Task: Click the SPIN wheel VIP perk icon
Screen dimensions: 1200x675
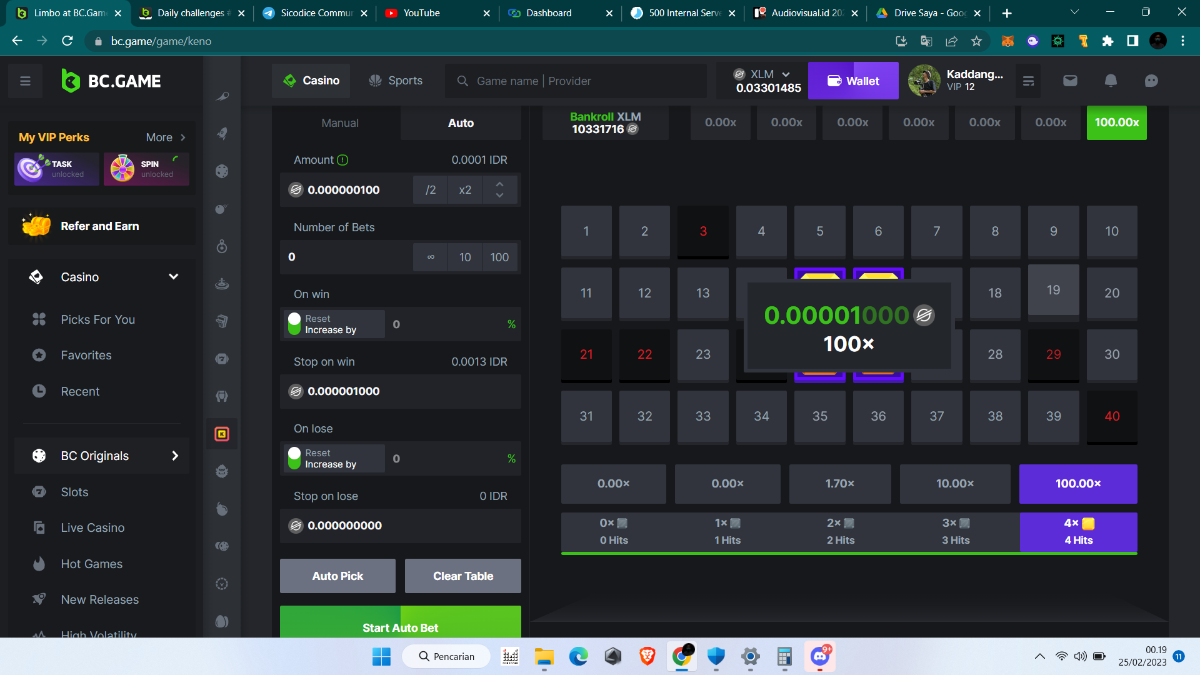Action: pos(123,169)
